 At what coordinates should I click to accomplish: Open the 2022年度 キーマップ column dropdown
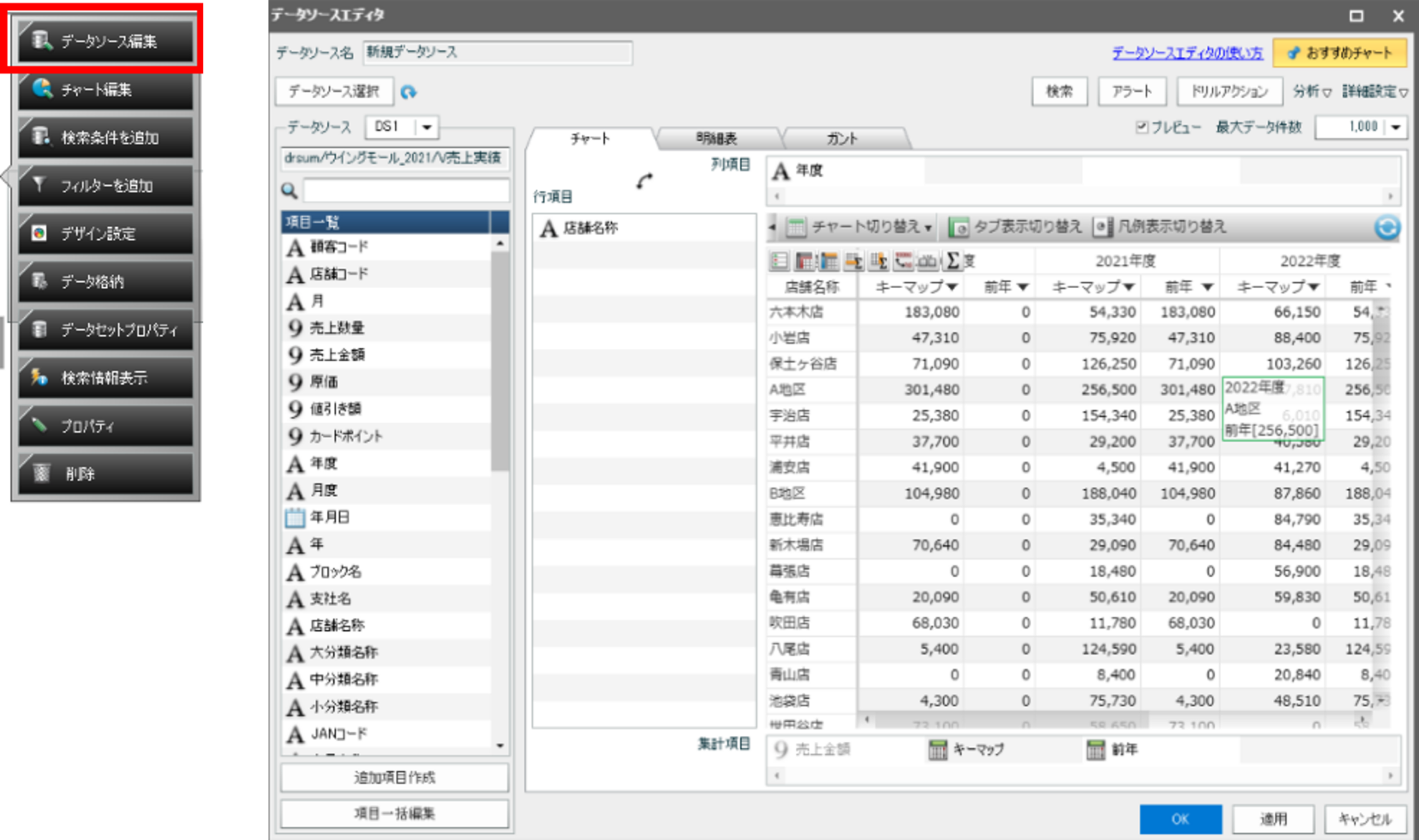tap(1314, 287)
